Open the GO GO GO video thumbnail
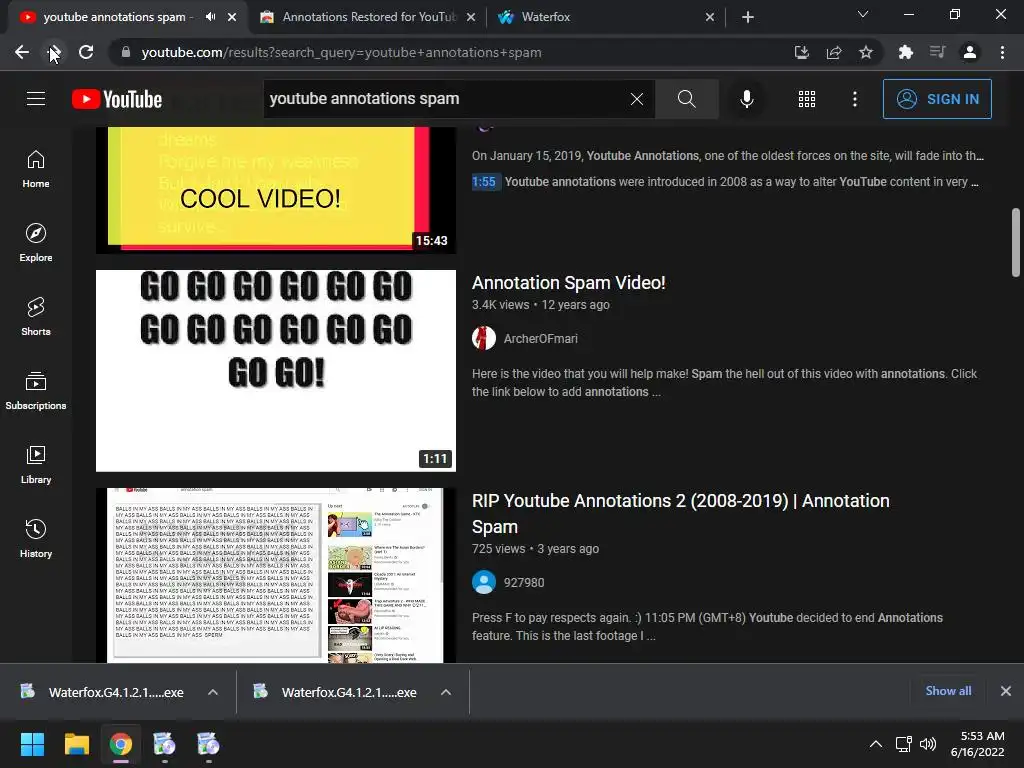 click(276, 370)
